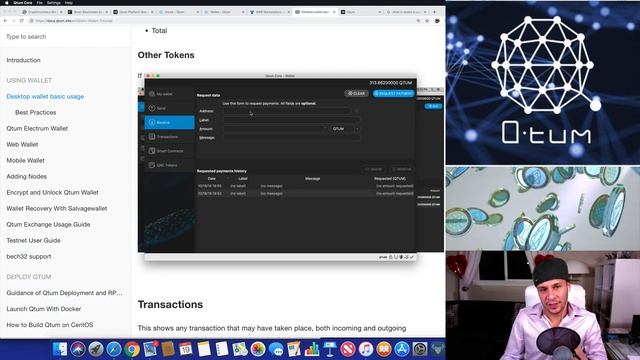Click My wallet in wallet screenshot
The width and height of the screenshot is (640, 360).
coord(169,94)
